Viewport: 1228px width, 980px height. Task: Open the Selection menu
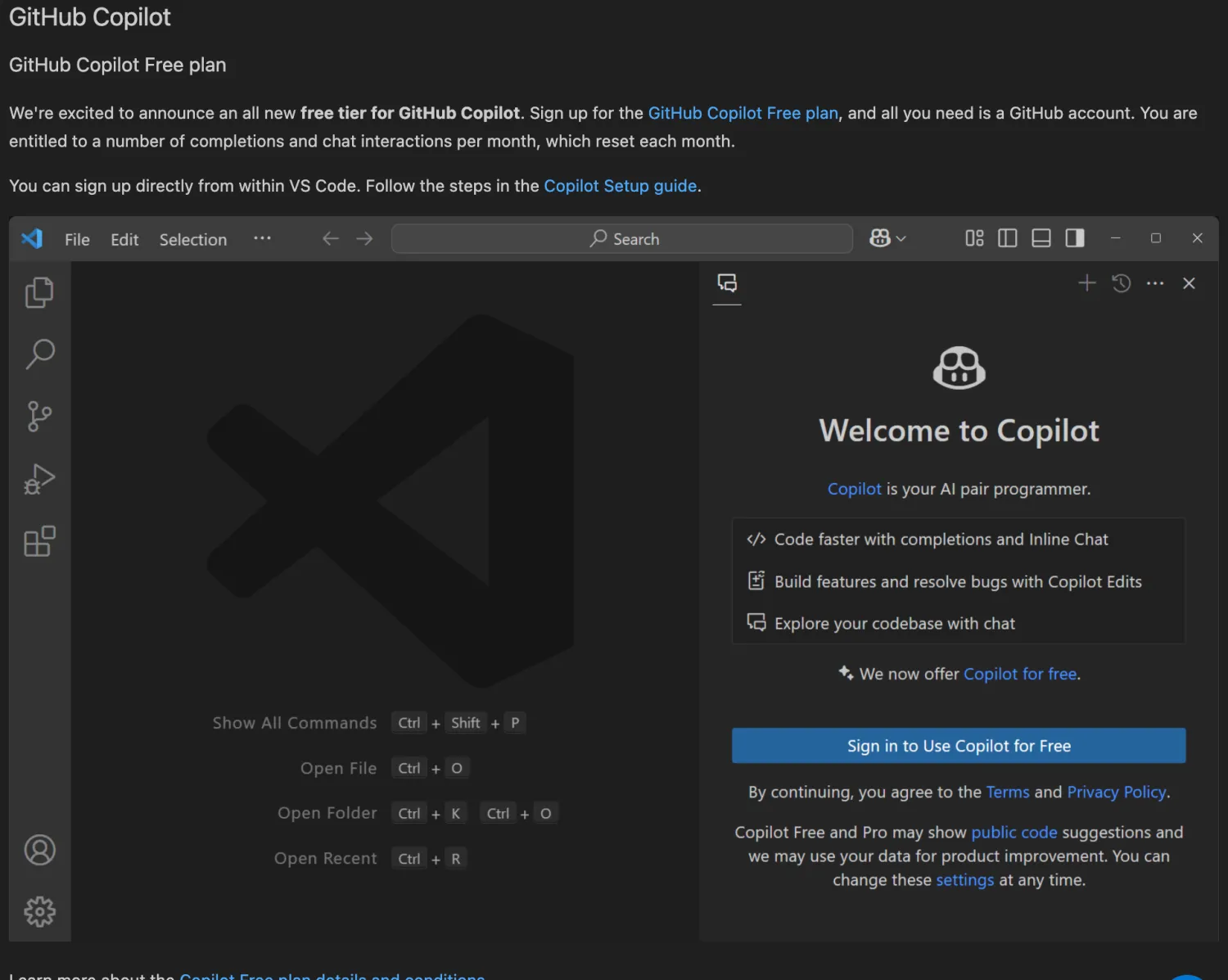pyautogui.click(x=193, y=239)
